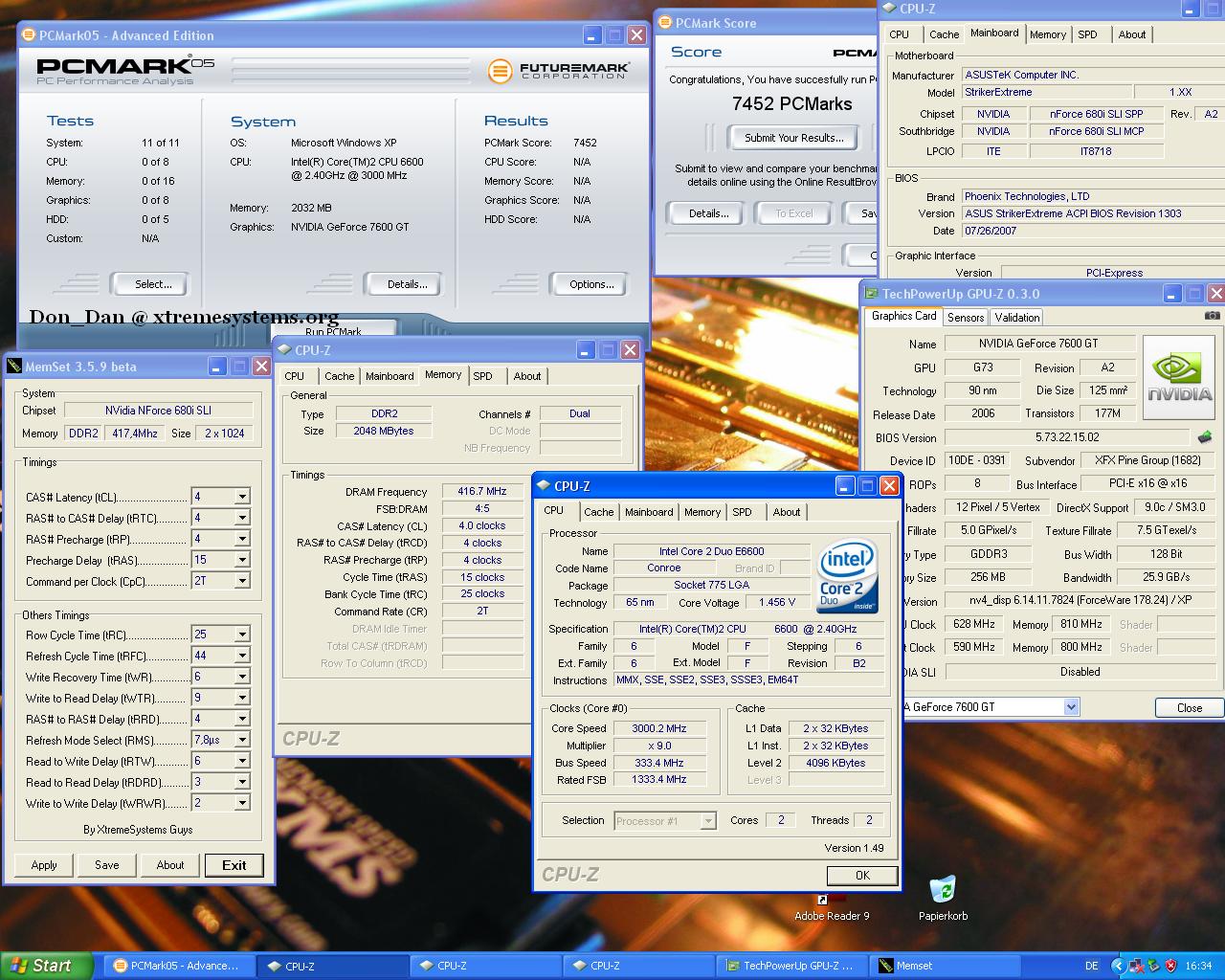Click the MemSet title bar icon
Screen dimensions: 1225x980
click(14, 366)
